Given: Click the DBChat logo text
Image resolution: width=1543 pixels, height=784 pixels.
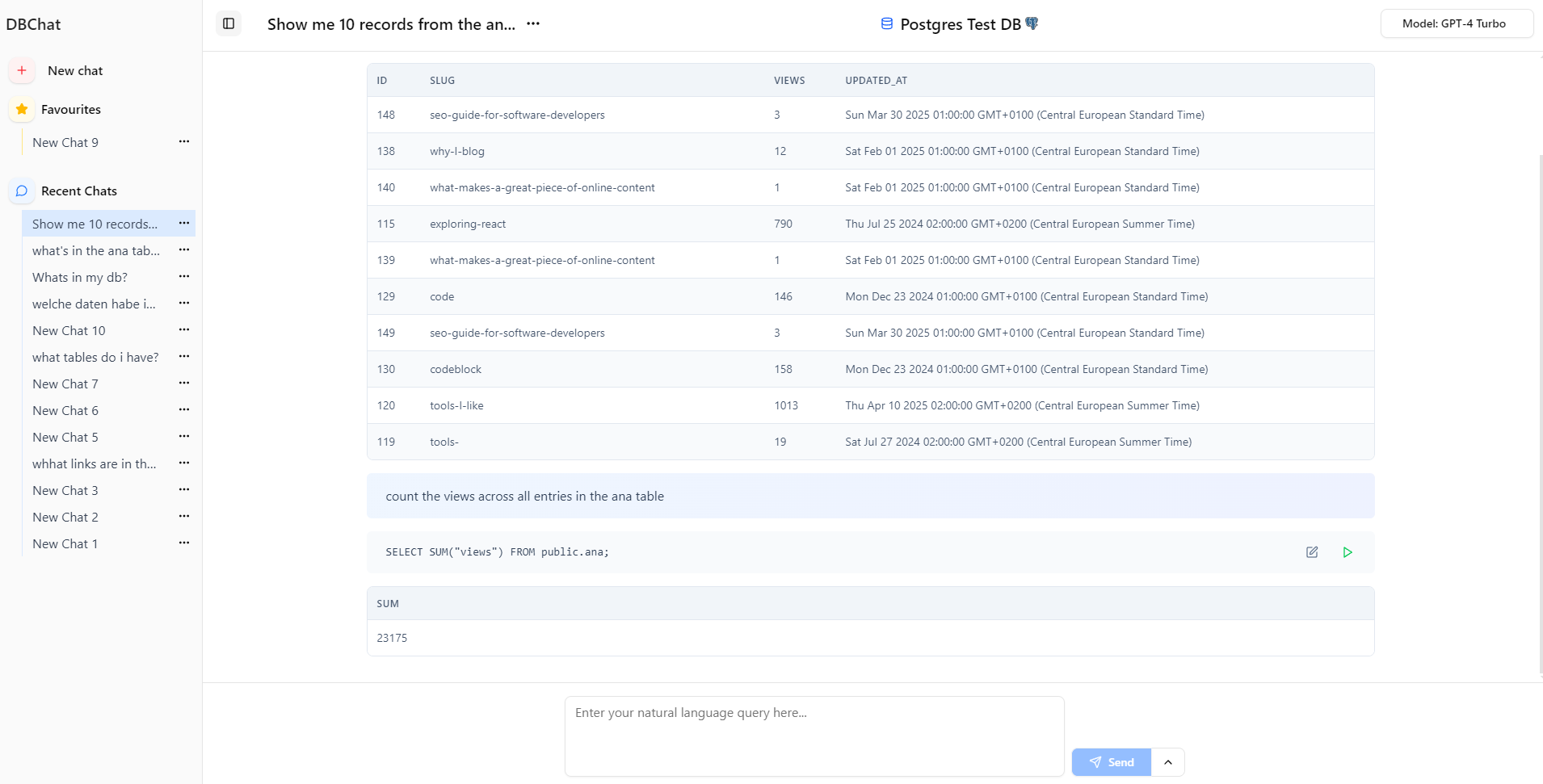Looking at the screenshot, I should [33, 24].
